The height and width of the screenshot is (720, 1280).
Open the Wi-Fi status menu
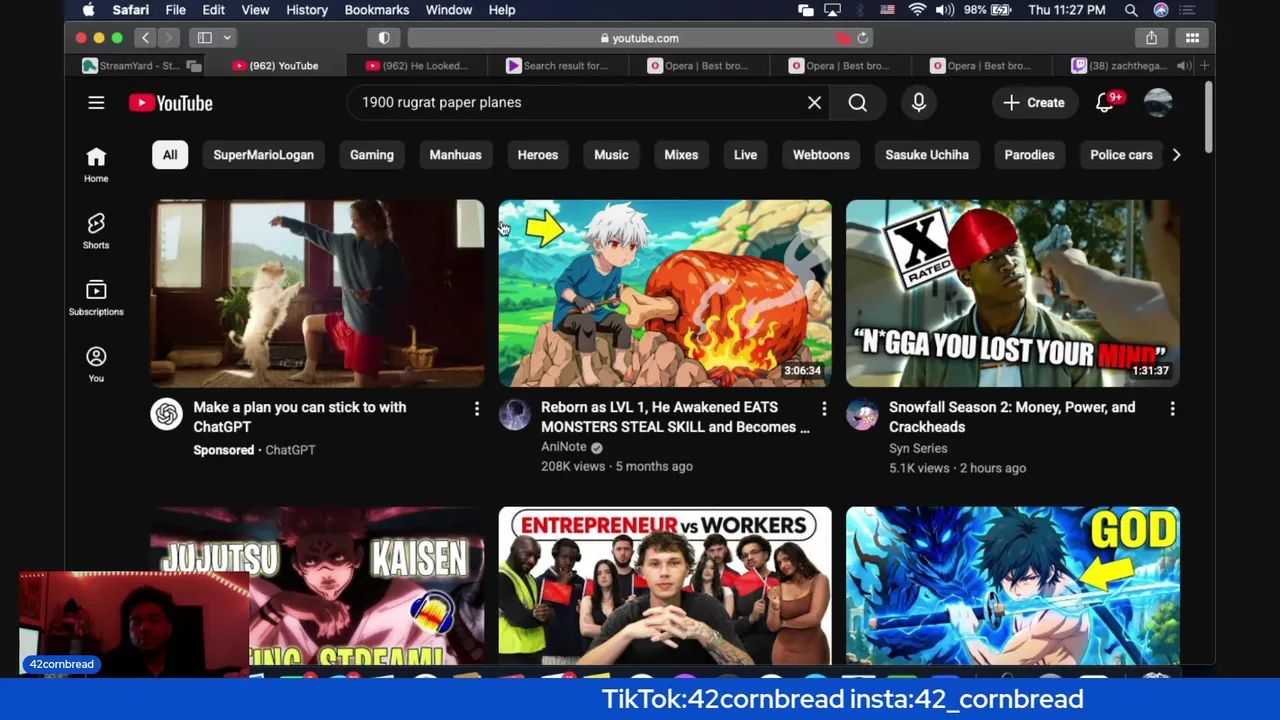[917, 10]
